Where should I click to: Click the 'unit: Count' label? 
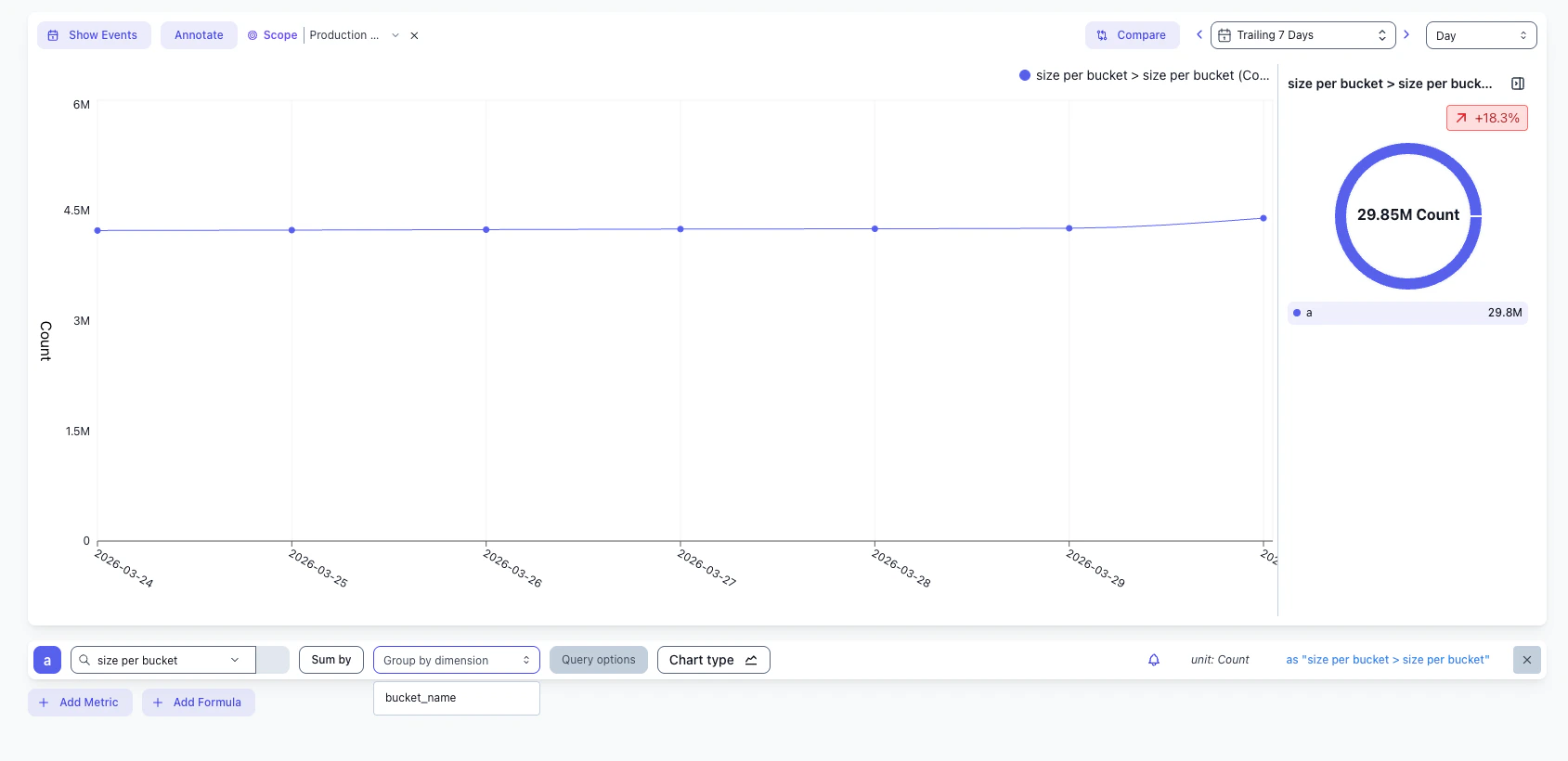[x=1220, y=660]
